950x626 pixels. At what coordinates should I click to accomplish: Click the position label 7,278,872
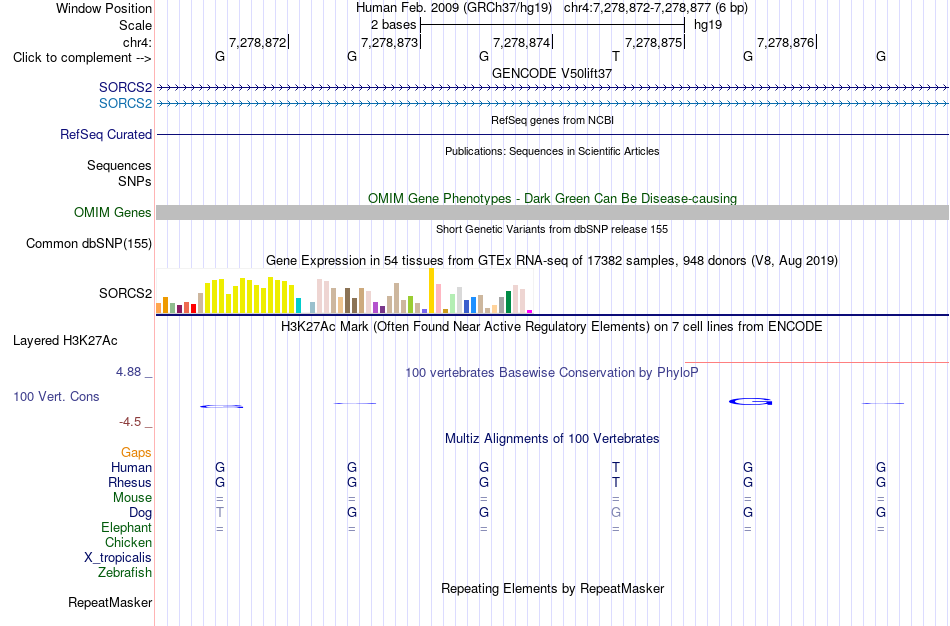click(x=257, y=42)
